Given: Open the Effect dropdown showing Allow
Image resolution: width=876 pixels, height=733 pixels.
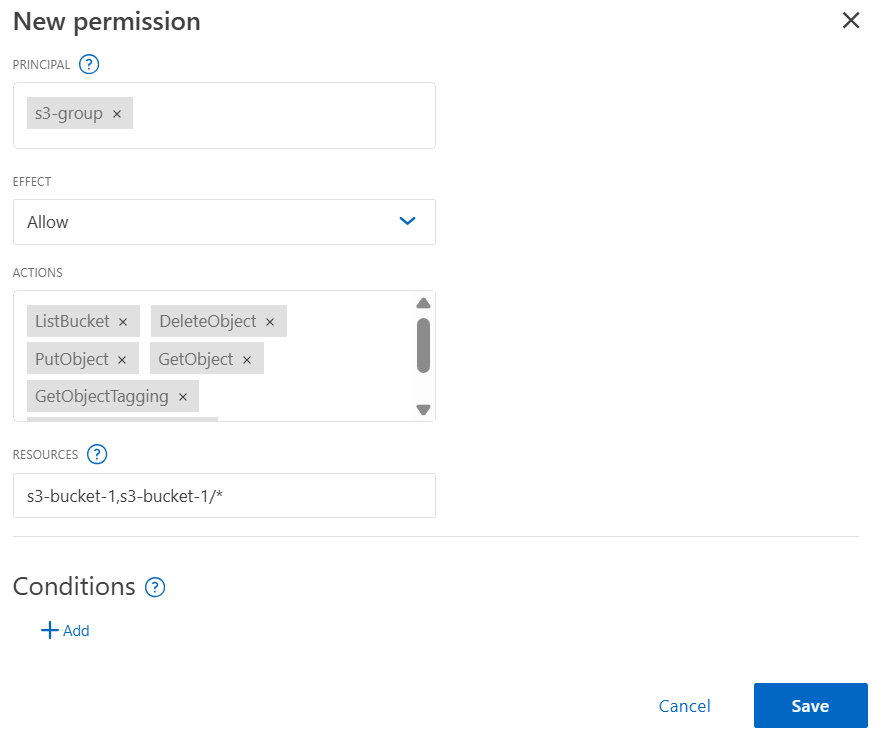Looking at the screenshot, I should (x=224, y=222).
